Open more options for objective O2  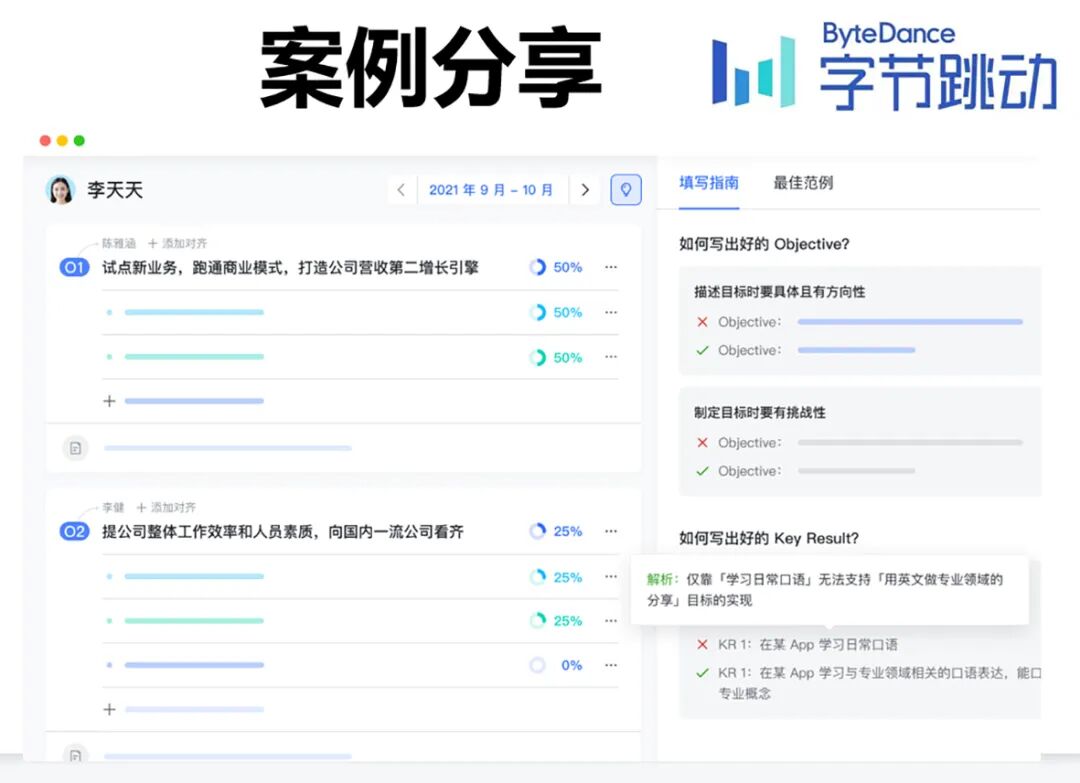(x=611, y=532)
